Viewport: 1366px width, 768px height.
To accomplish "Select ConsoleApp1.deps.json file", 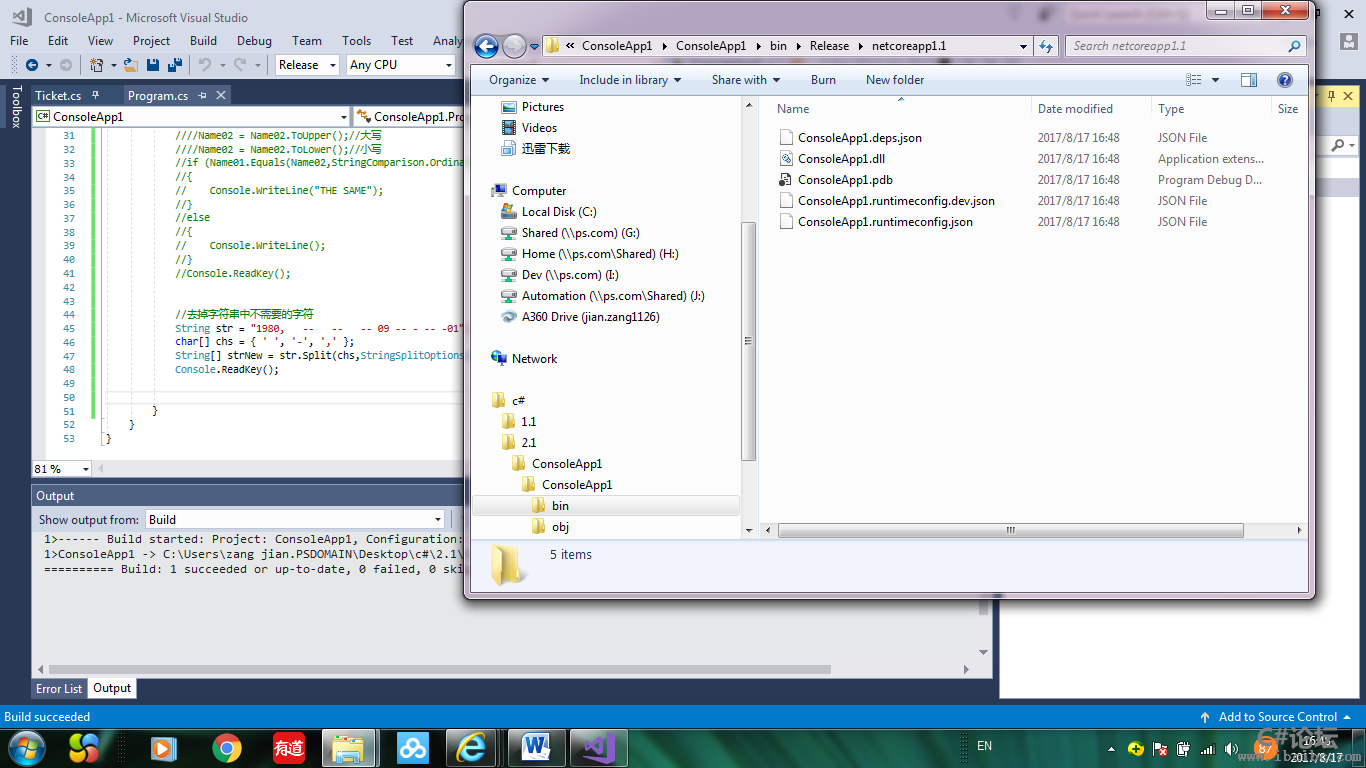I will [x=860, y=138].
